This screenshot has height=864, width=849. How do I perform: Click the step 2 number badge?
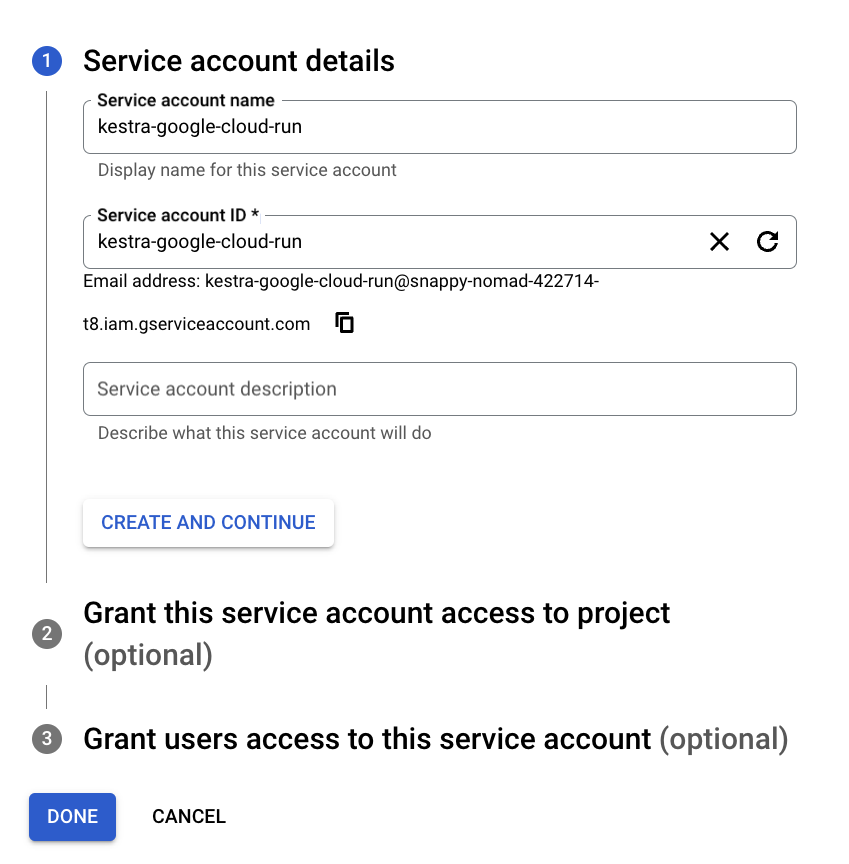(47, 634)
